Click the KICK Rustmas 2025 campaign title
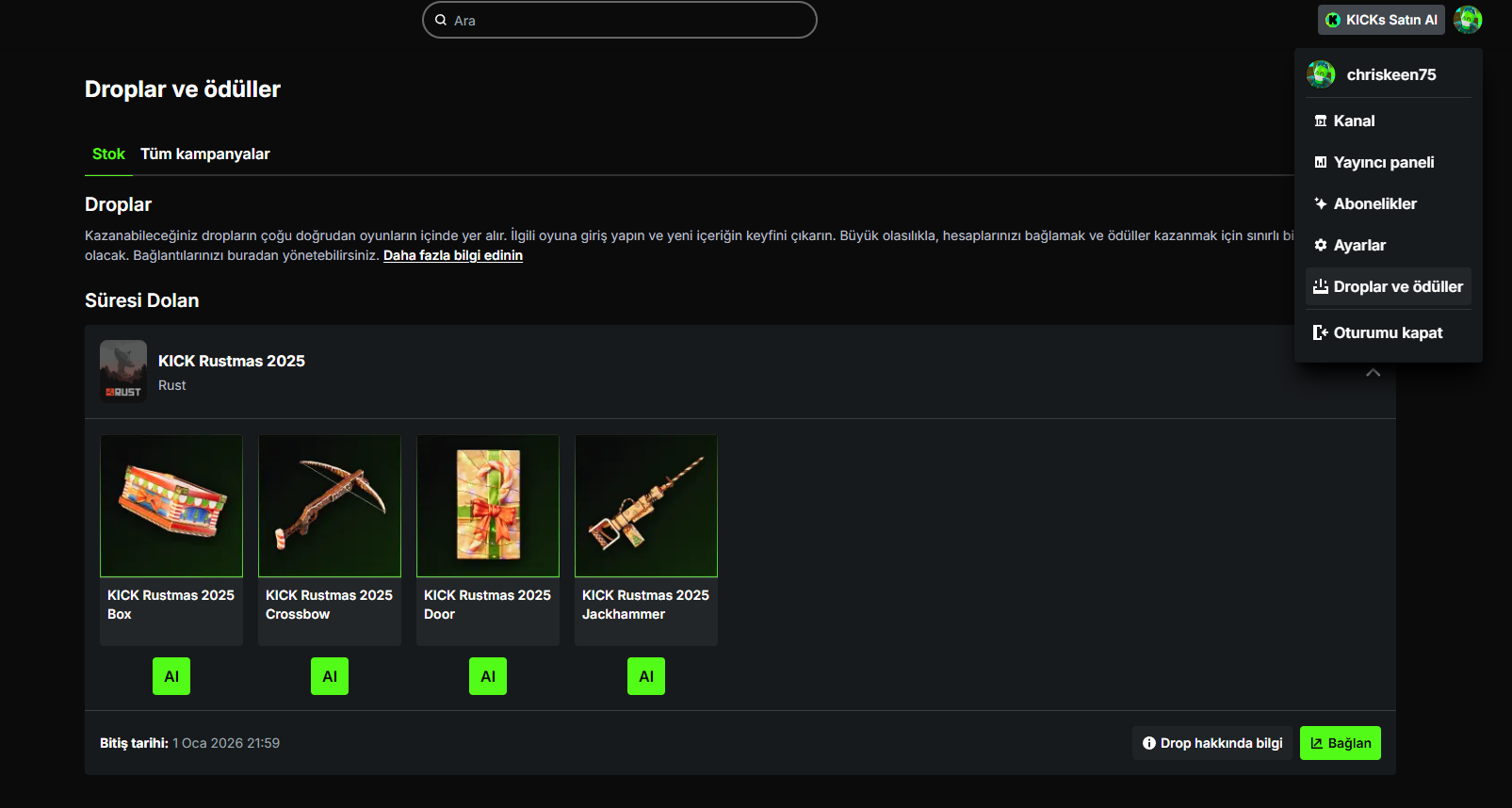This screenshot has height=808, width=1512. point(232,361)
